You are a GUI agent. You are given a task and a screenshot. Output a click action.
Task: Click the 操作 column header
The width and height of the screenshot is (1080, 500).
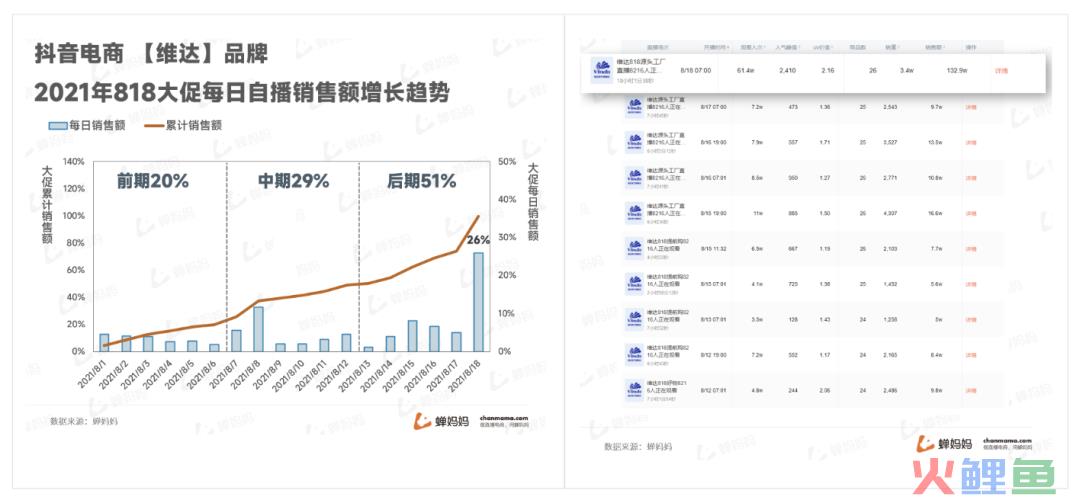pos(970,48)
